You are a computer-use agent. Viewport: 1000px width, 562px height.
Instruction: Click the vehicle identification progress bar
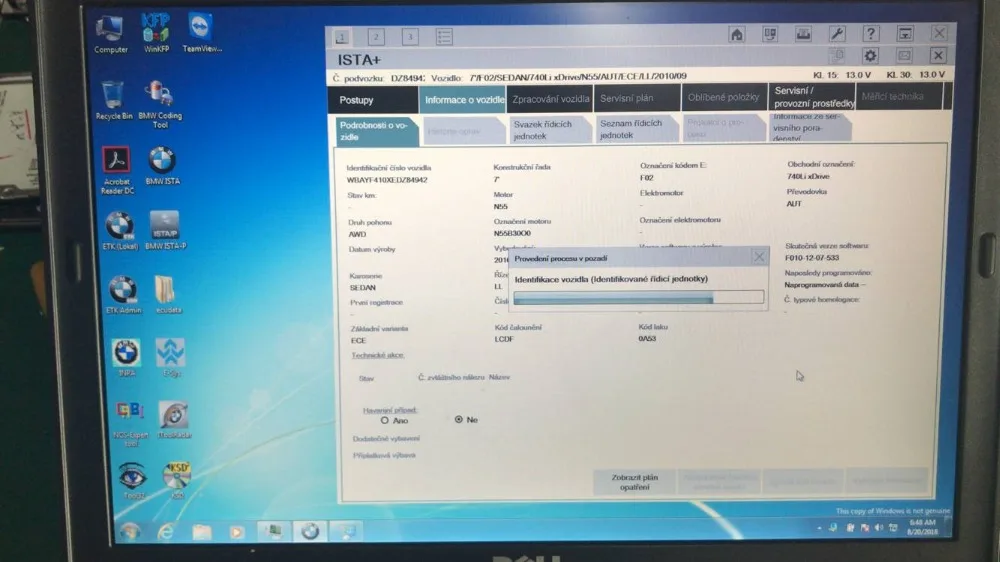[638, 298]
